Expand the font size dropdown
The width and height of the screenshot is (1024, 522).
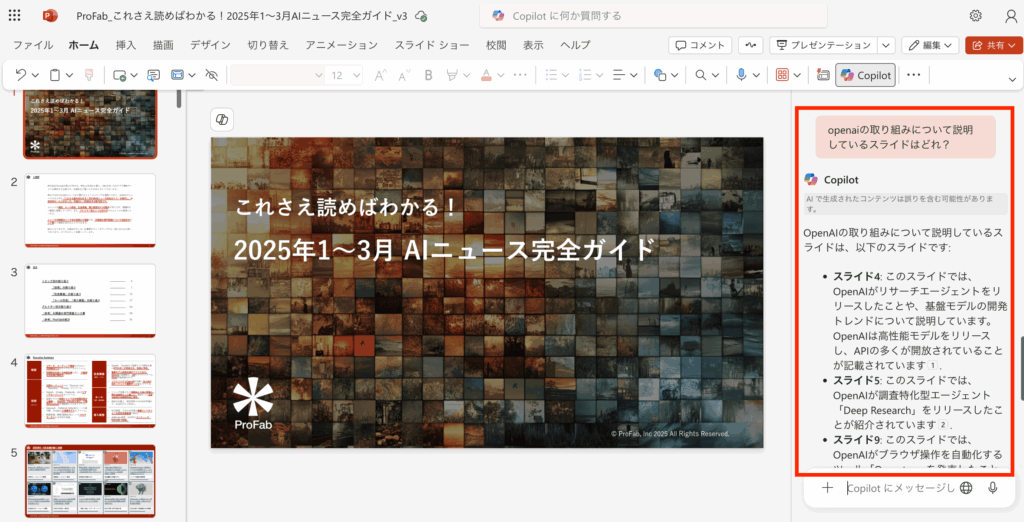click(x=358, y=75)
